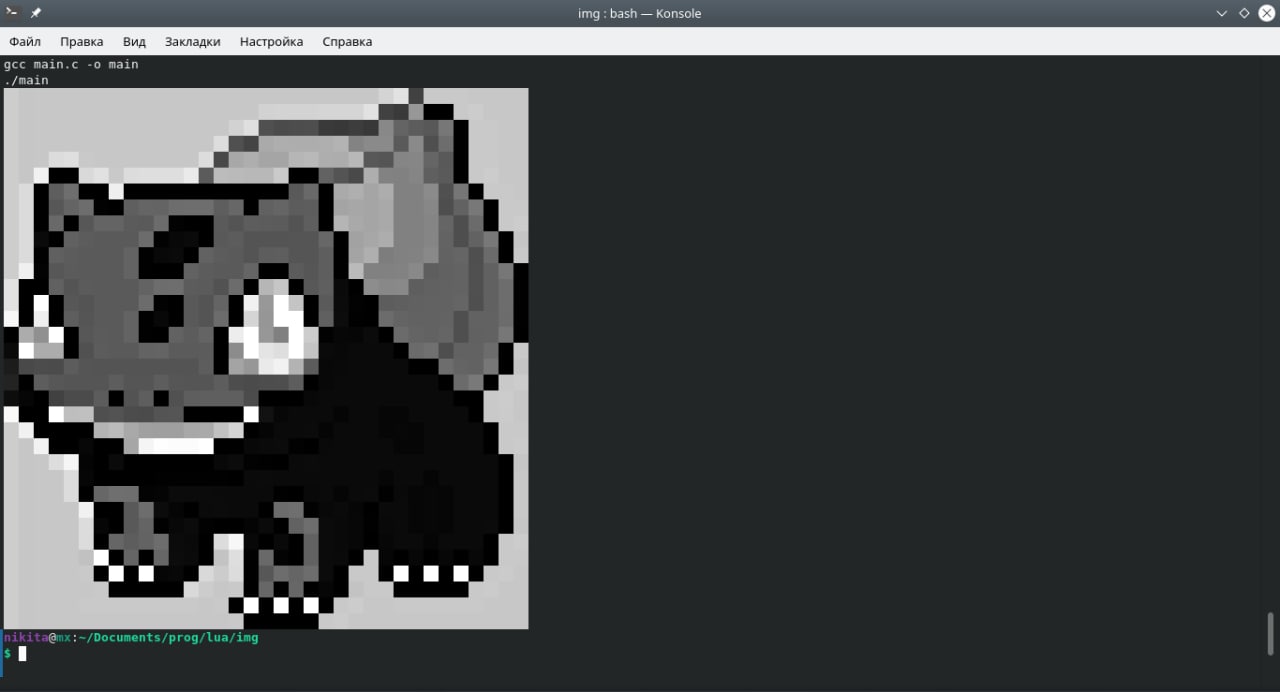Viewport: 1280px width, 692px height.
Task: Open the Вид menu
Action: tap(134, 41)
